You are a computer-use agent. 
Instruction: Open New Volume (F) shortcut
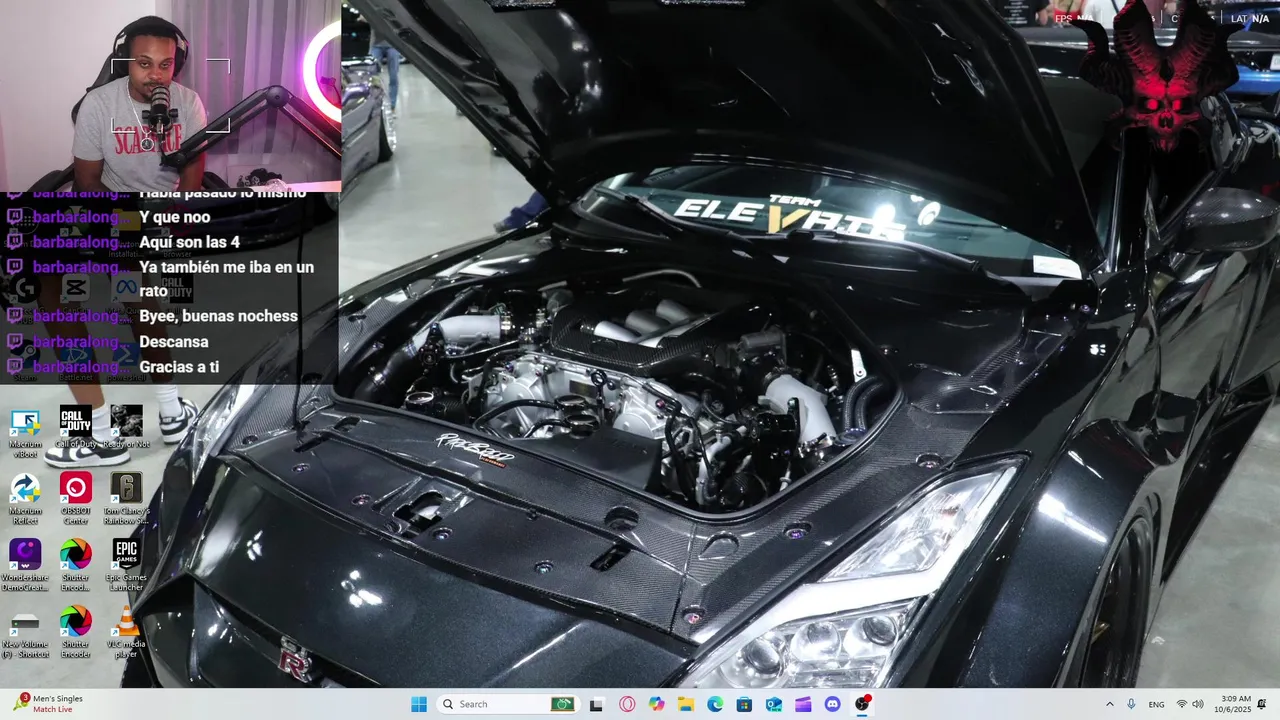pyautogui.click(x=25, y=632)
